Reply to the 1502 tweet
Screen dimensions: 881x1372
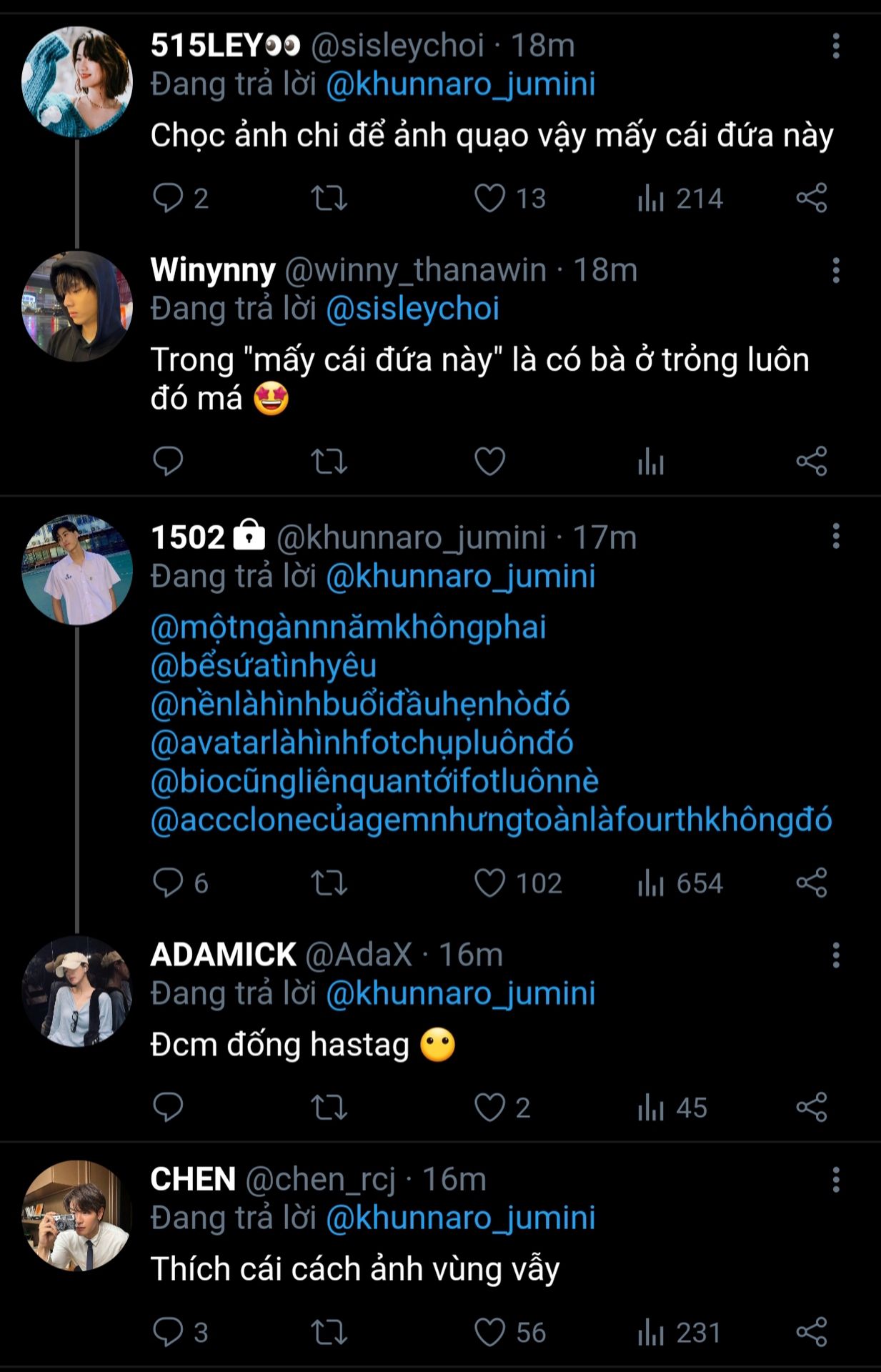(x=169, y=883)
